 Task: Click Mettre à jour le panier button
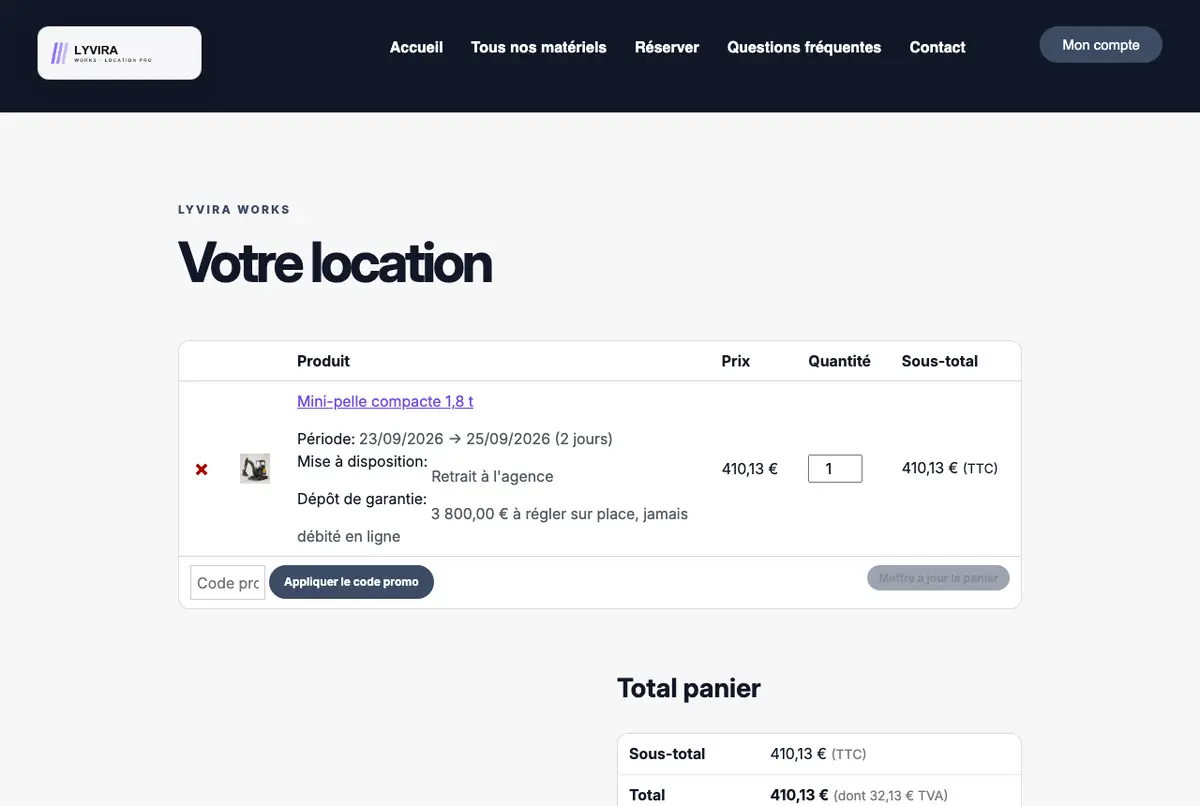tap(938, 578)
